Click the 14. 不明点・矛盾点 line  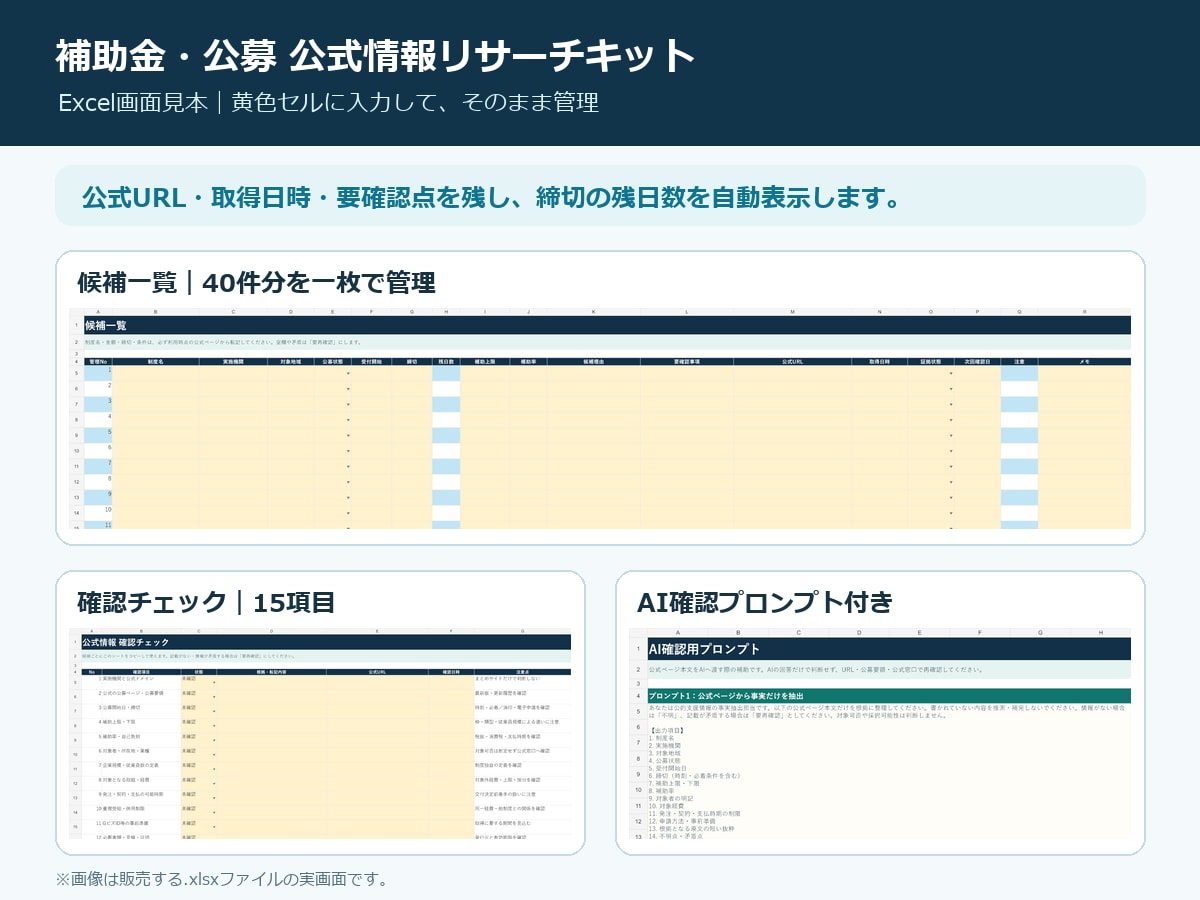click(x=677, y=835)
